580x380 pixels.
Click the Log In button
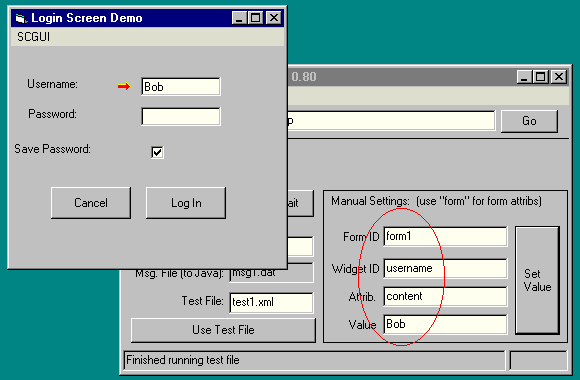(186, 203)
